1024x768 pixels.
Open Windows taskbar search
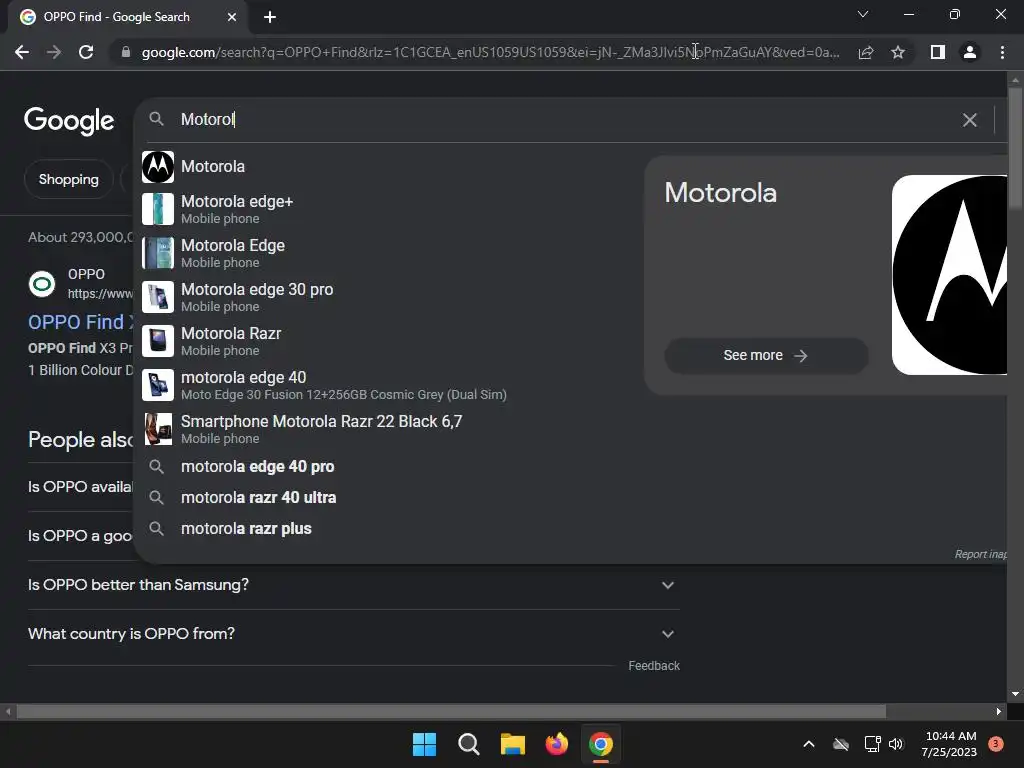pyautogui.click(x=468, y=744)
